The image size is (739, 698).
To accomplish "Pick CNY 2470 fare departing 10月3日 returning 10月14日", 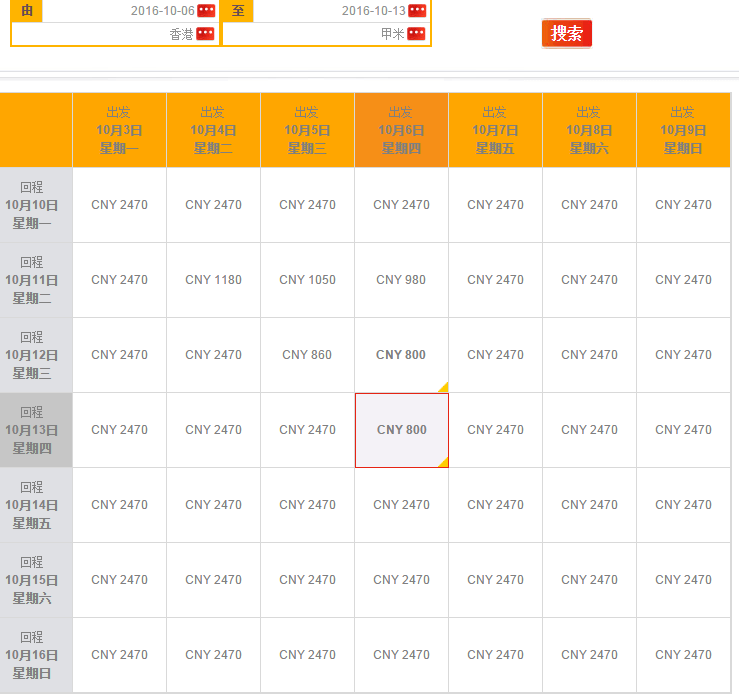I will [119, 505].
